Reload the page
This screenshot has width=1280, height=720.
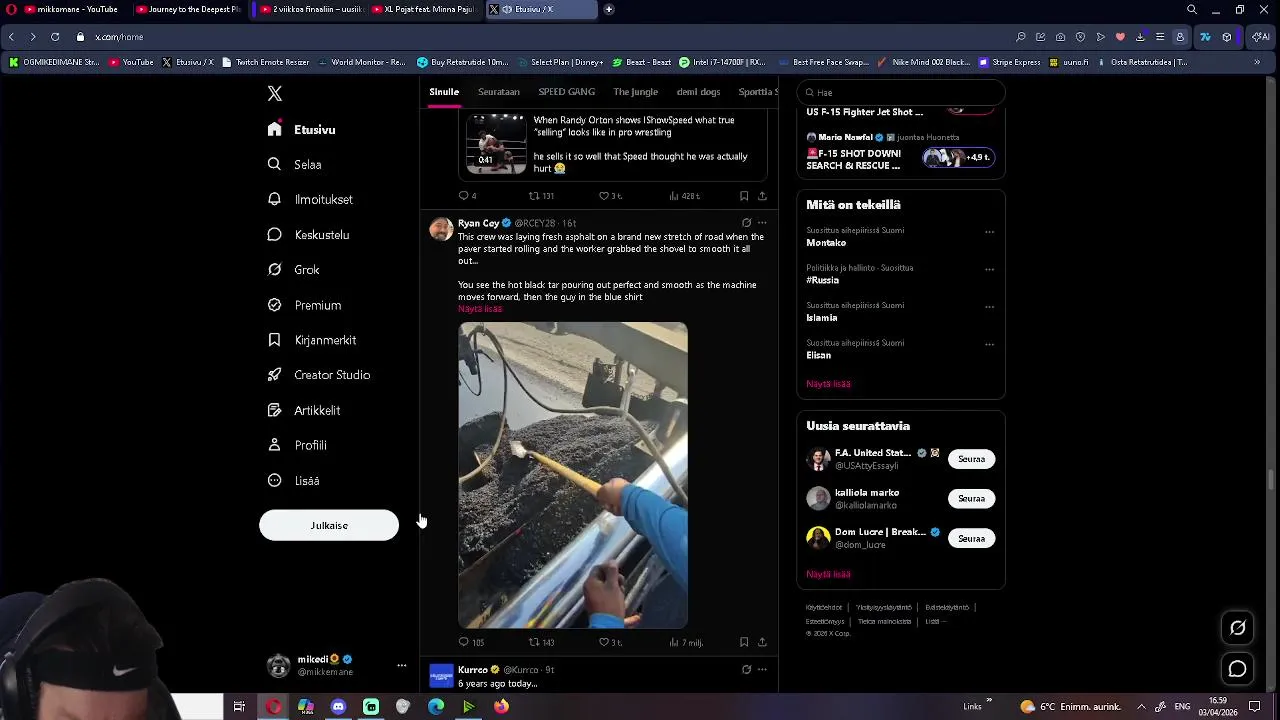[55, 37]
